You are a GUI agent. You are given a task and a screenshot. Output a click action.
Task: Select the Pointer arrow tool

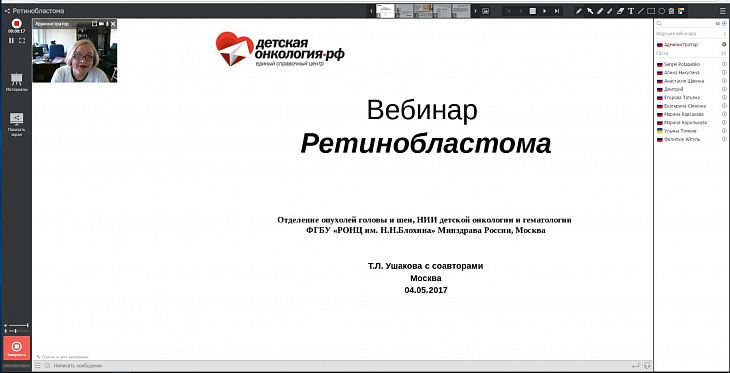pyautogui.click(x=590, y=11)
